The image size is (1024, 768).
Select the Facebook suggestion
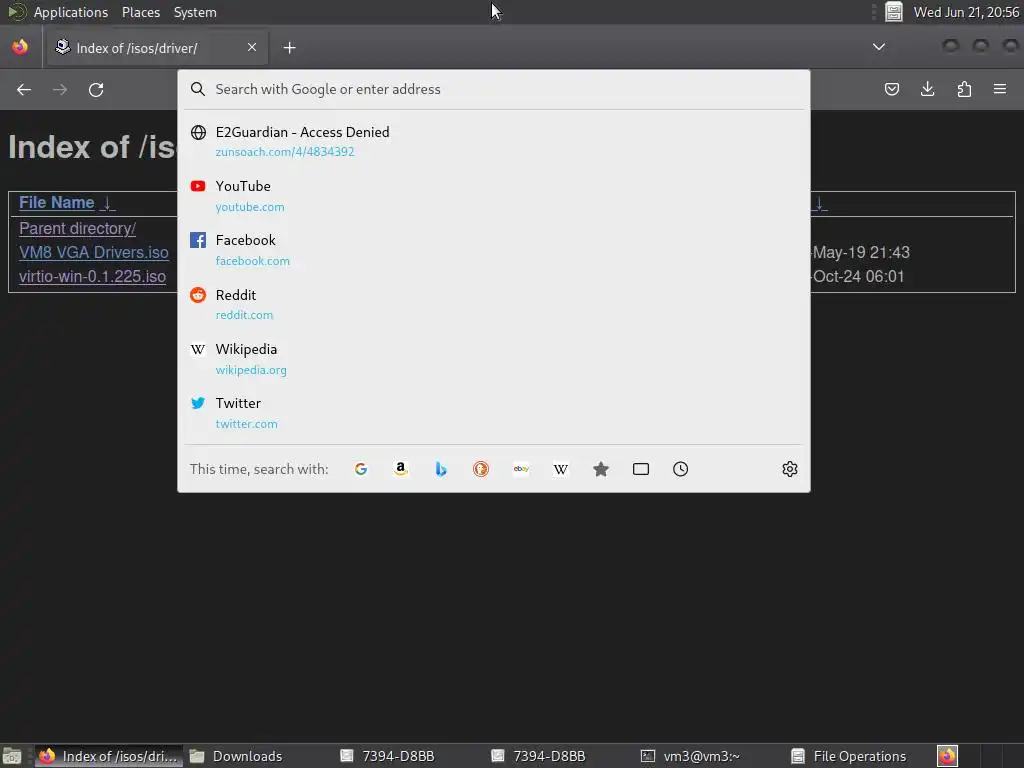tap(494, 250)
